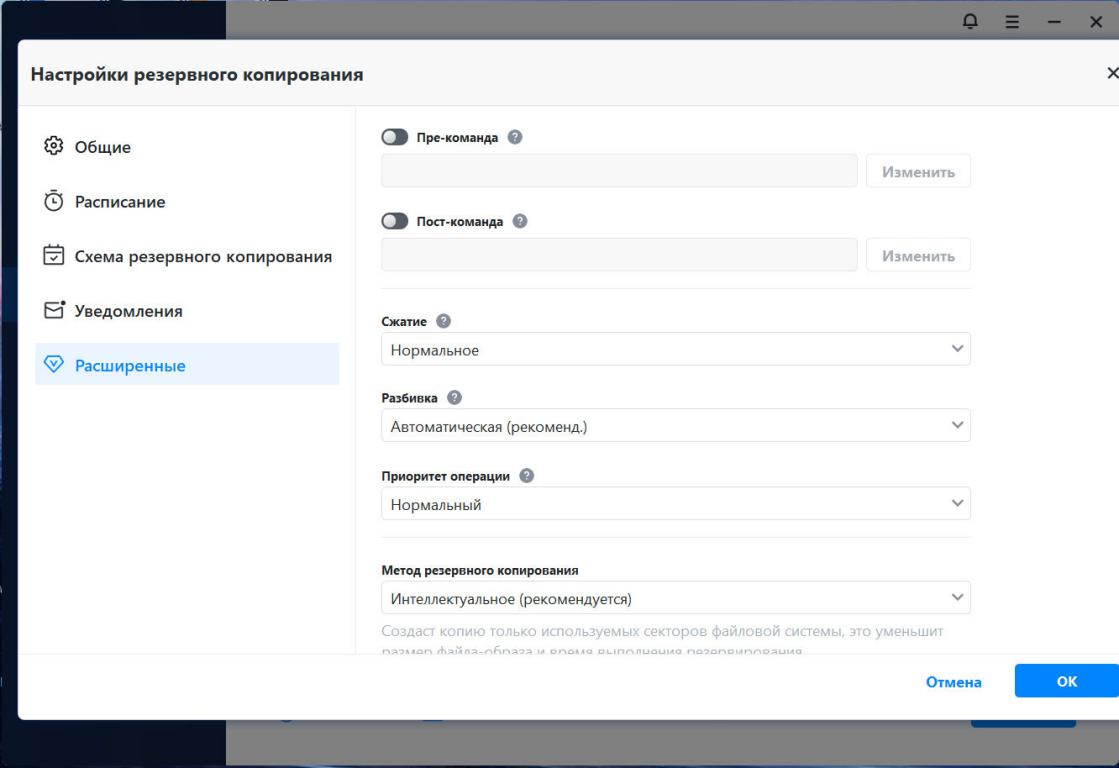Click the clock icon beside Расписание
Image resolution: width=1119 pixels, height=768 pixels.
[x=54, y=202]
